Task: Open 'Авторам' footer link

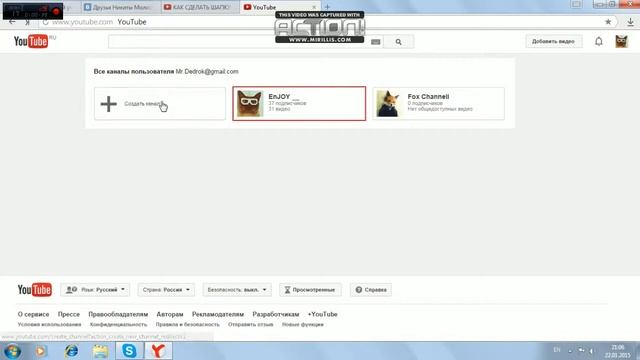Action: (170, 314)
